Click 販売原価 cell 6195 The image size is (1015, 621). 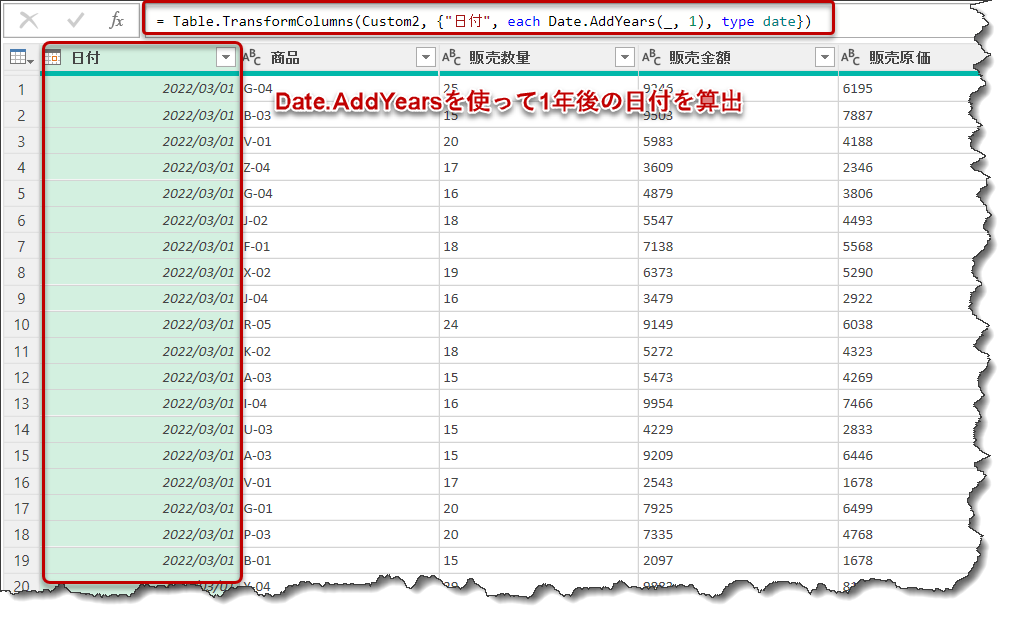point(909,89)
